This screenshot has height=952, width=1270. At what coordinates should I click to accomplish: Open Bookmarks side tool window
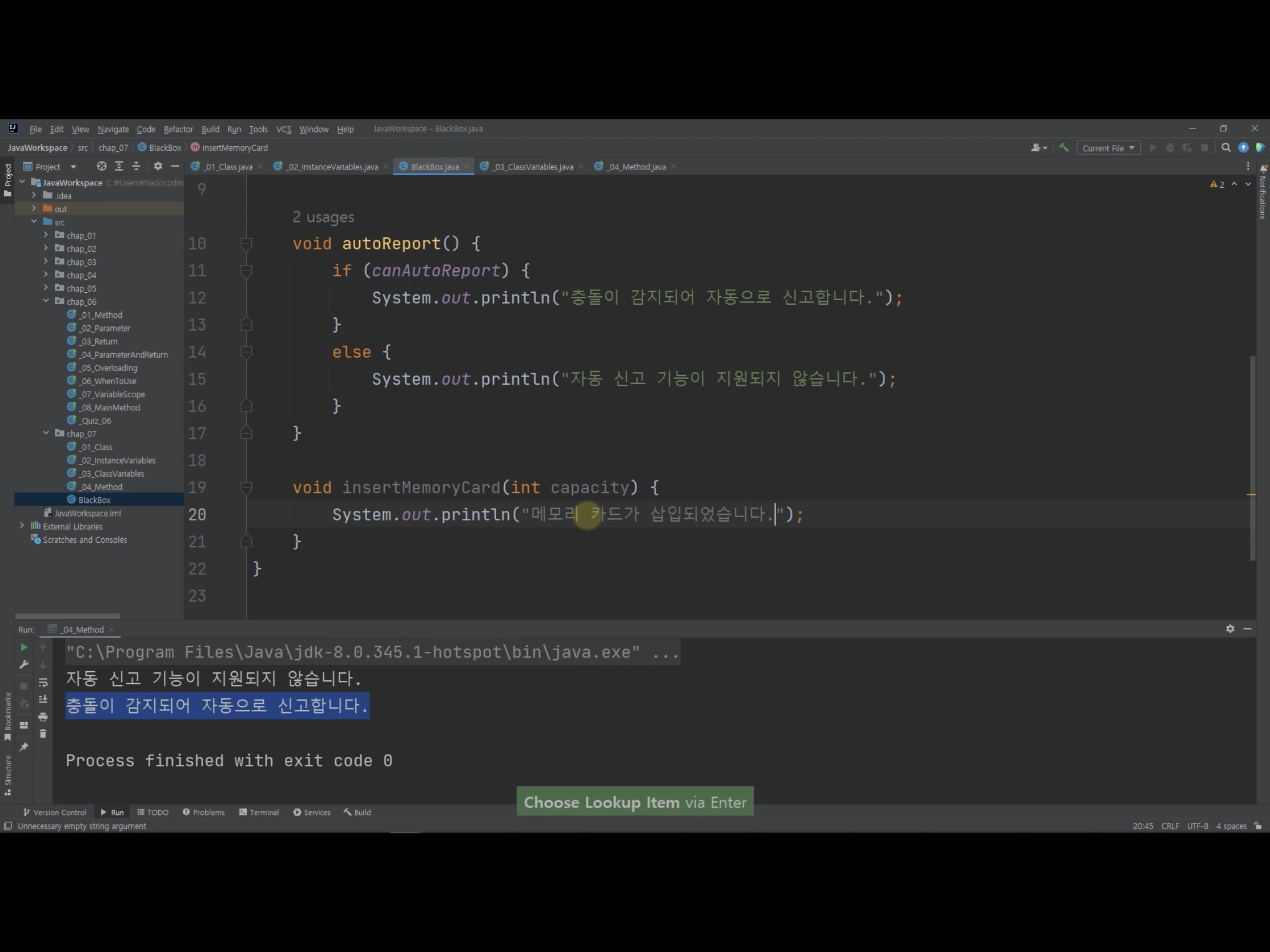tap(7, 716)
